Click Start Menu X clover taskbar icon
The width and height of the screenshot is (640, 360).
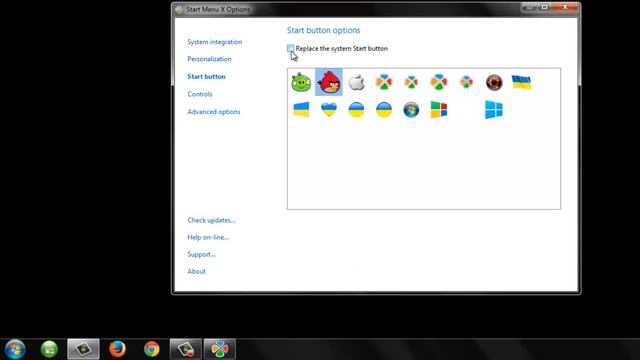coord(220,349)
